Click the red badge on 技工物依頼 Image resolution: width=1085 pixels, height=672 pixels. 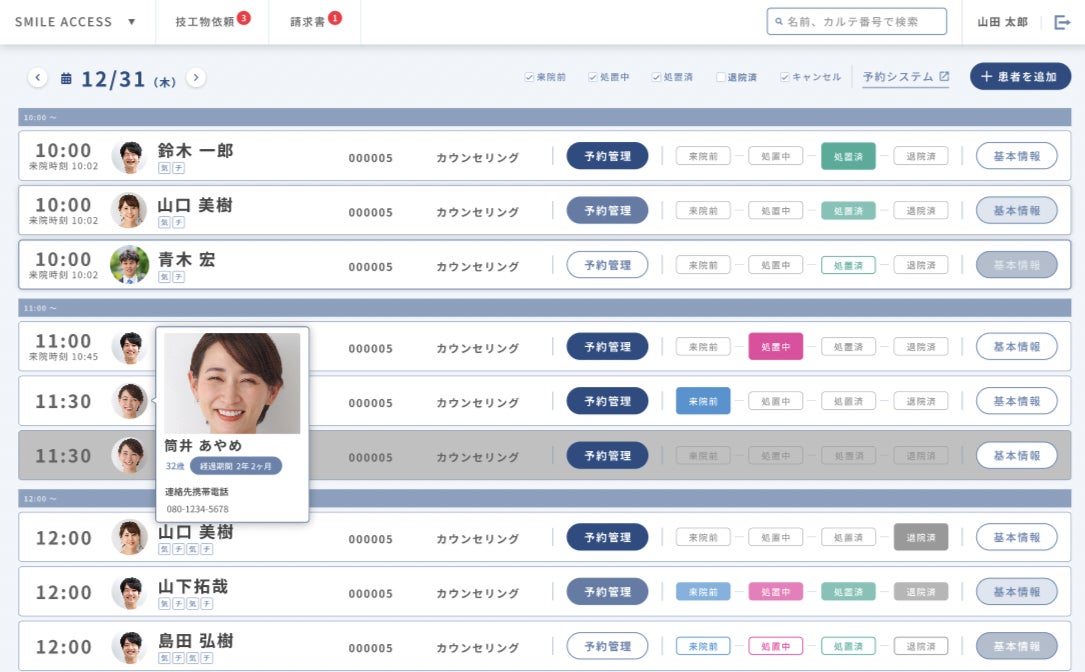click(x=244, y=17)
